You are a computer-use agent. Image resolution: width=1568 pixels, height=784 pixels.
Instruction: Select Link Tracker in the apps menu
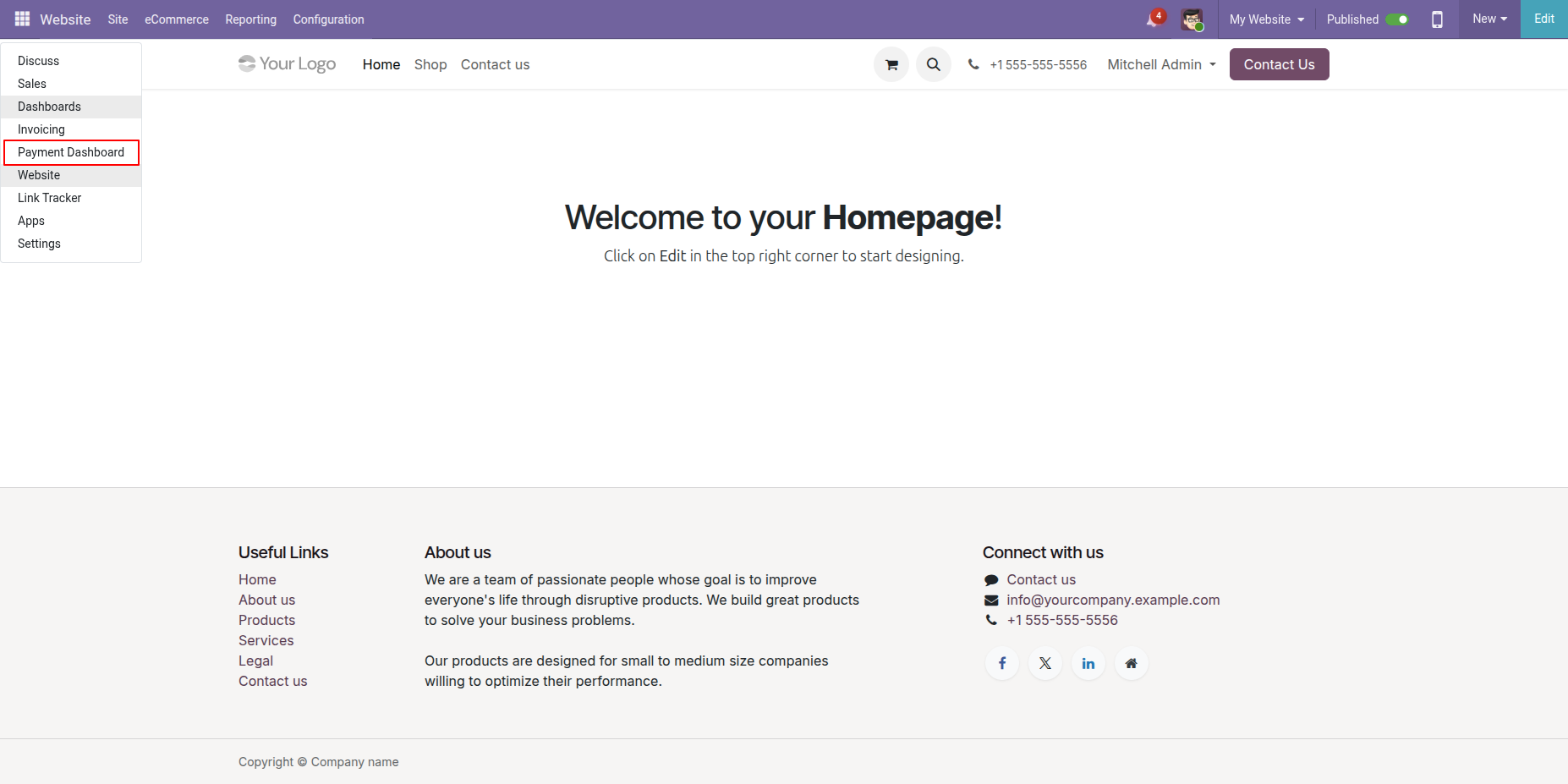coord(71,198)
